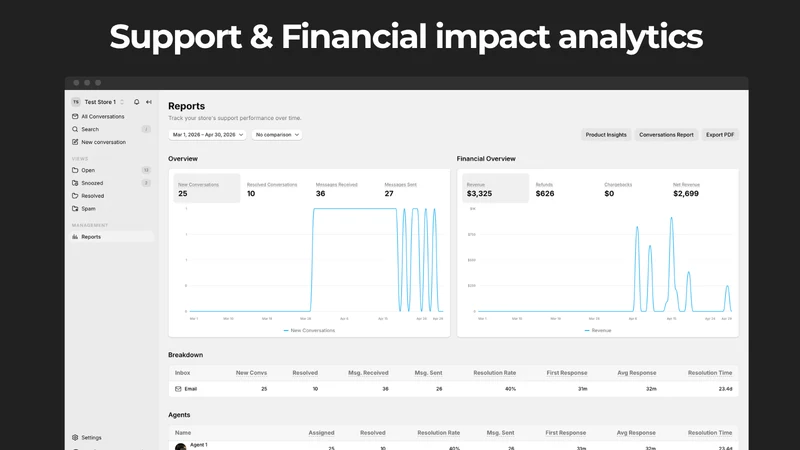
Task: Start a New conversation from sidebar
Action: [x=111, y=142]
